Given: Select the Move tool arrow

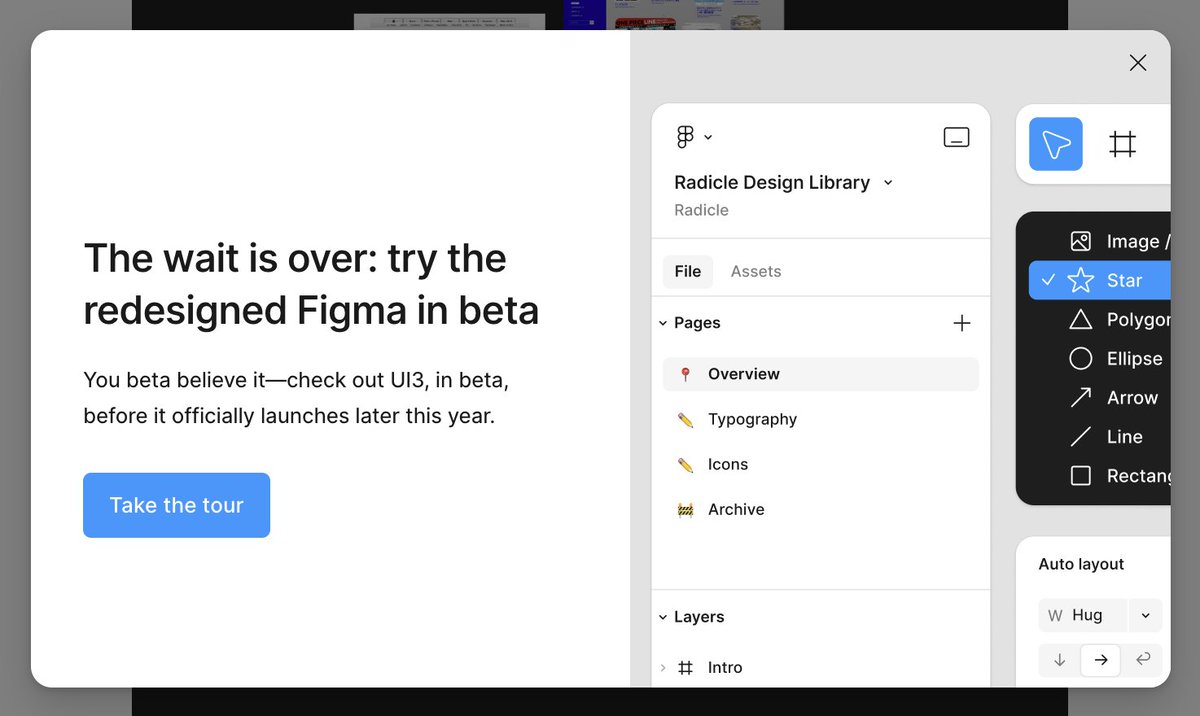Looking at the screenshot, I should 1056,144.
